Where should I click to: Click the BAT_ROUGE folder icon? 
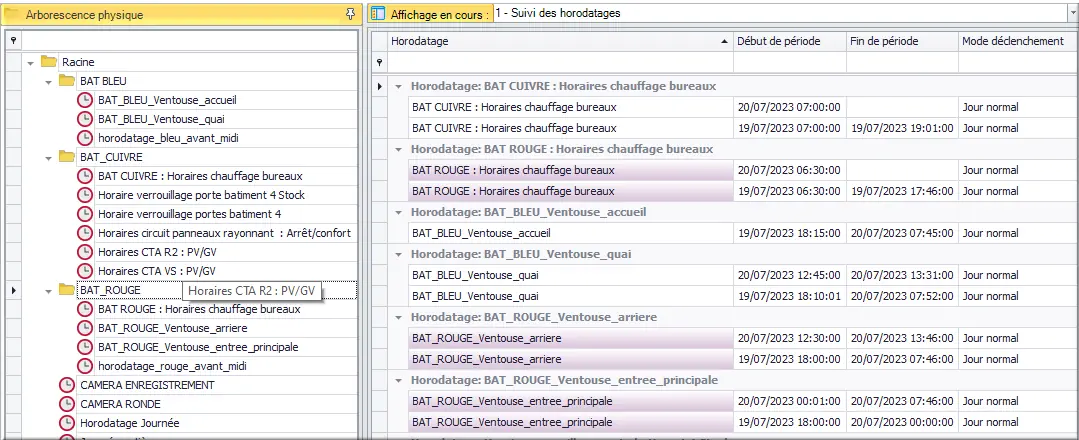(66, 291)
